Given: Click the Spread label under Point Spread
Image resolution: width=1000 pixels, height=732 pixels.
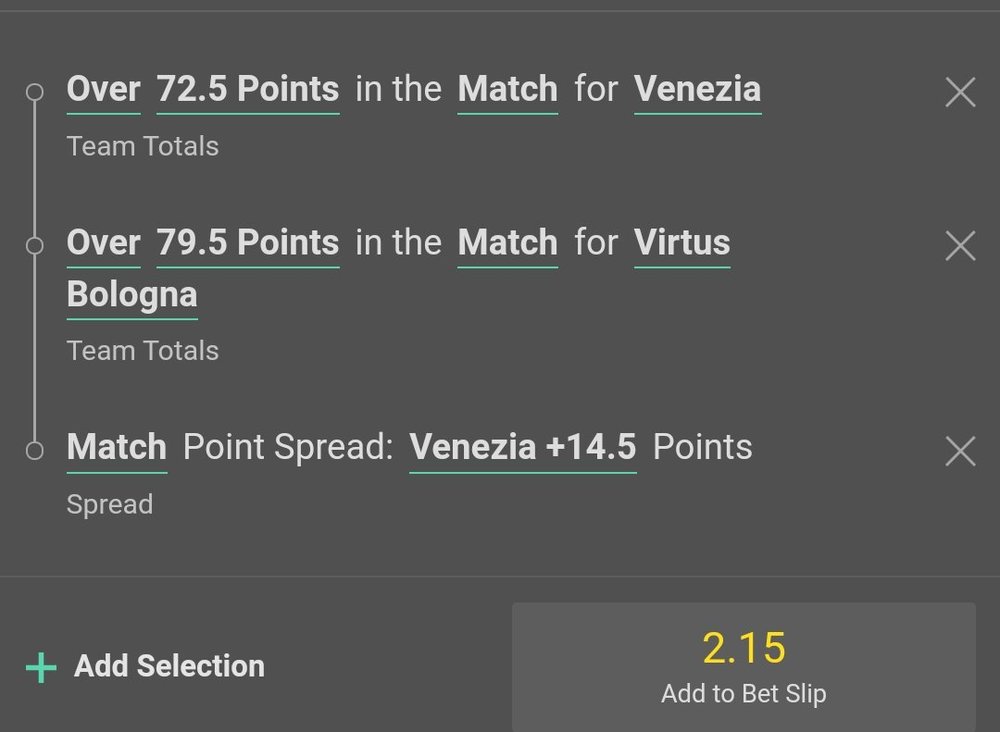Looking at the screenshot, I should 110,504.
